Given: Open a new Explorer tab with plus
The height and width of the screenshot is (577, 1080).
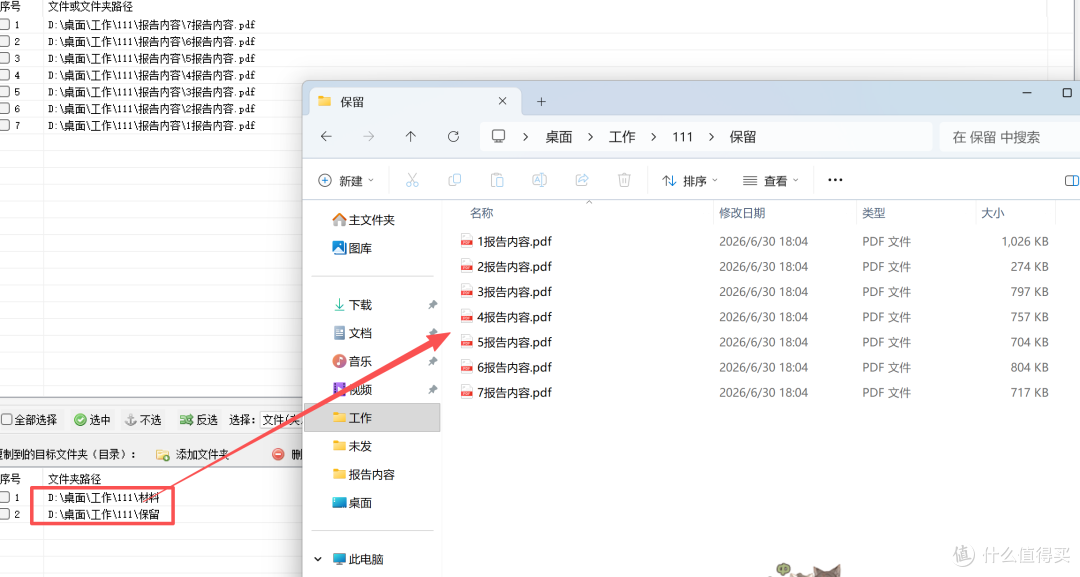Looking at the screenshot, I should 541,101.
